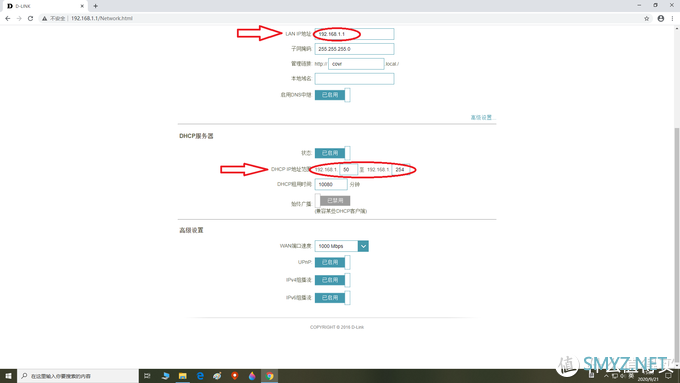Open the WAN port speed dropdown
This screenshot has height=383, width=680.
[x=342, y=246]
